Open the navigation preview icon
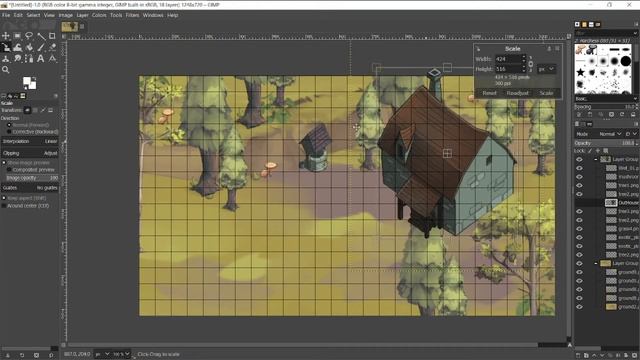Image resolution: width=640 pixels, height=360 pixels. pos(570,345)
